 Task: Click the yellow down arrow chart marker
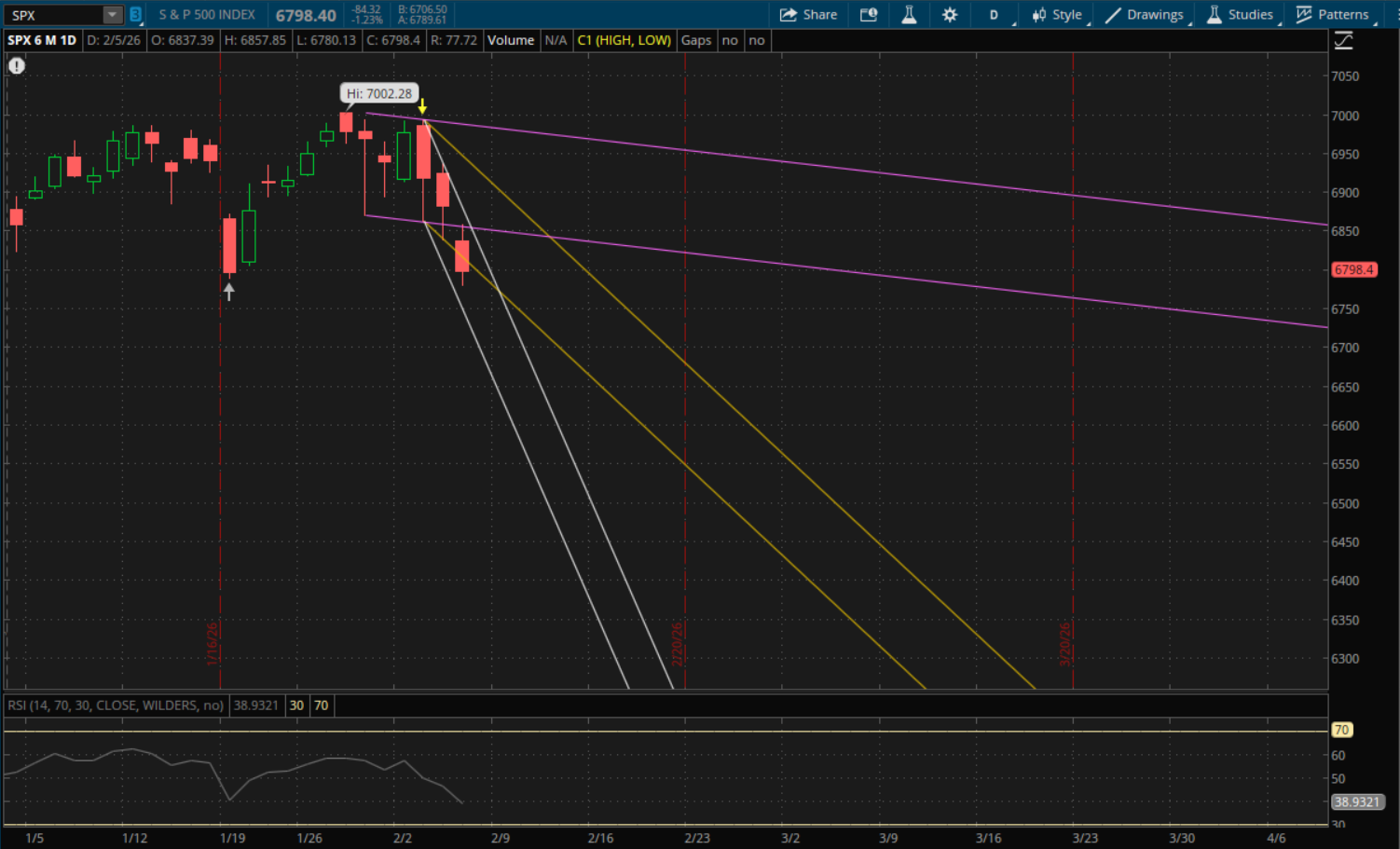(422, 106)
